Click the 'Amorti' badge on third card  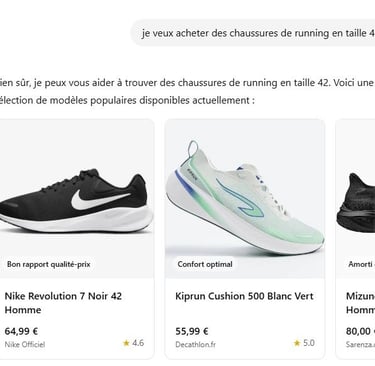pyautogui.click(x=360, y=264)
